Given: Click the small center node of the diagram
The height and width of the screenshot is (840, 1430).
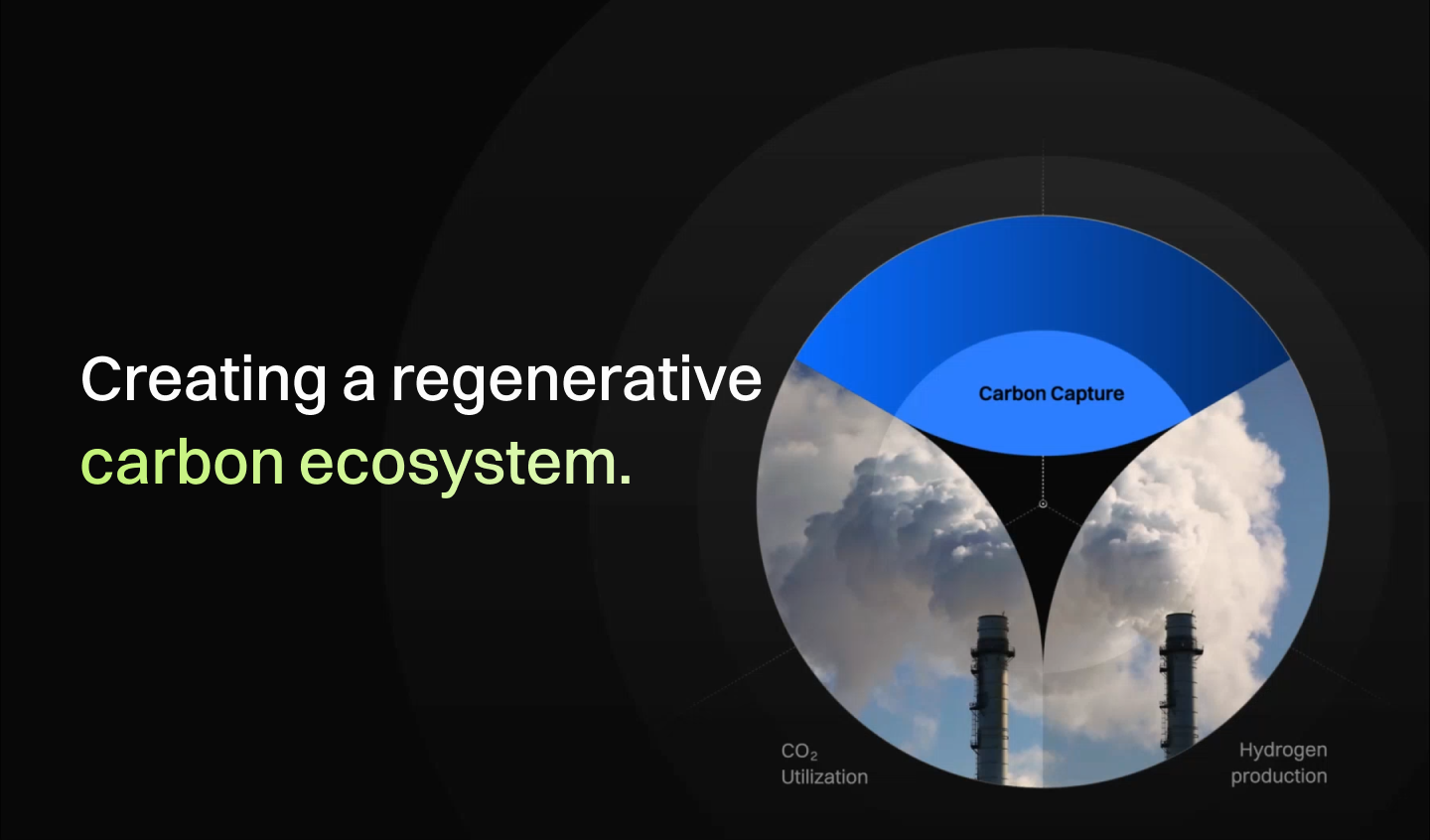Looking at the screenshot, I should pos(1043,504).
